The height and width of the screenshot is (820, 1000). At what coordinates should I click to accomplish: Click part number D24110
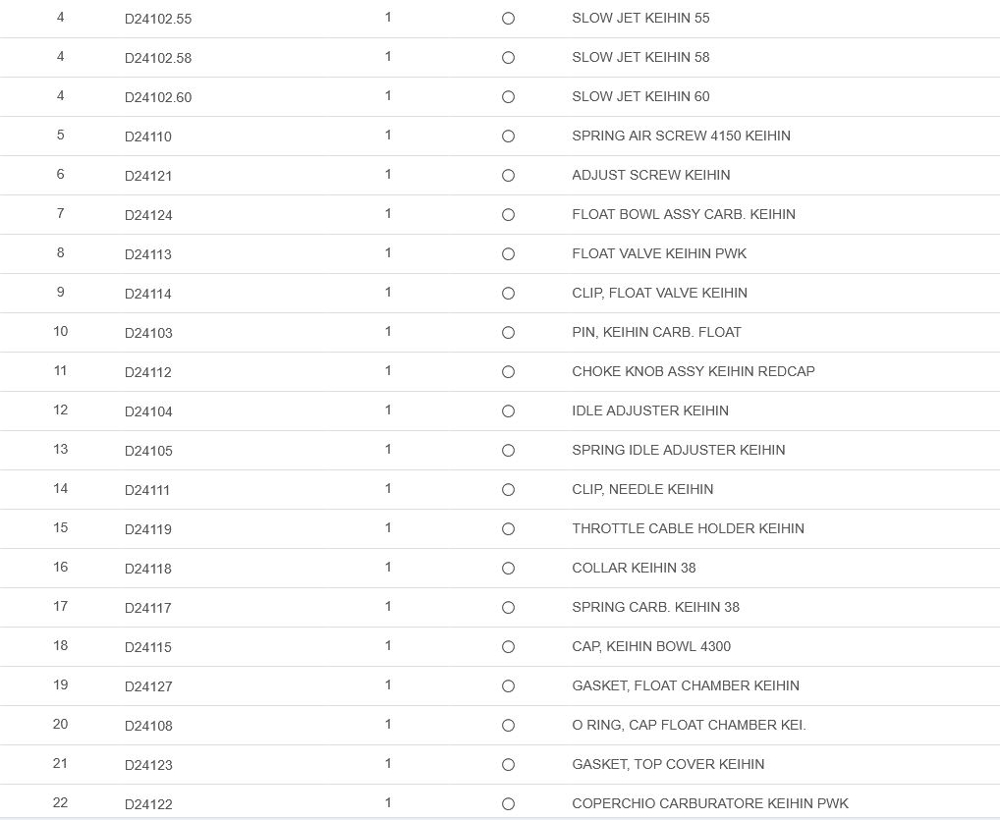[x=148, y=137]
